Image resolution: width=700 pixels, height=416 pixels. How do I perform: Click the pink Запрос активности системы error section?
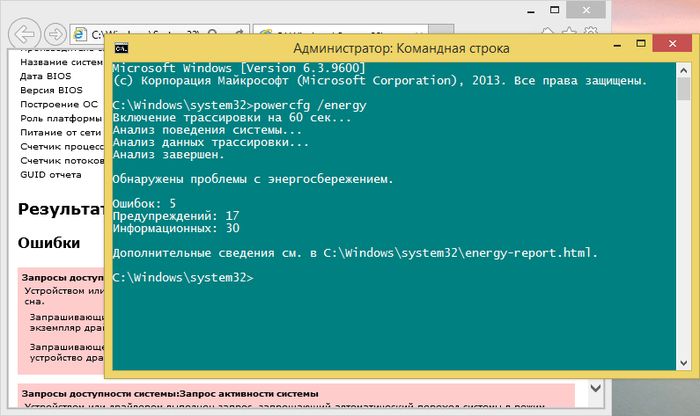coord(200,393)
